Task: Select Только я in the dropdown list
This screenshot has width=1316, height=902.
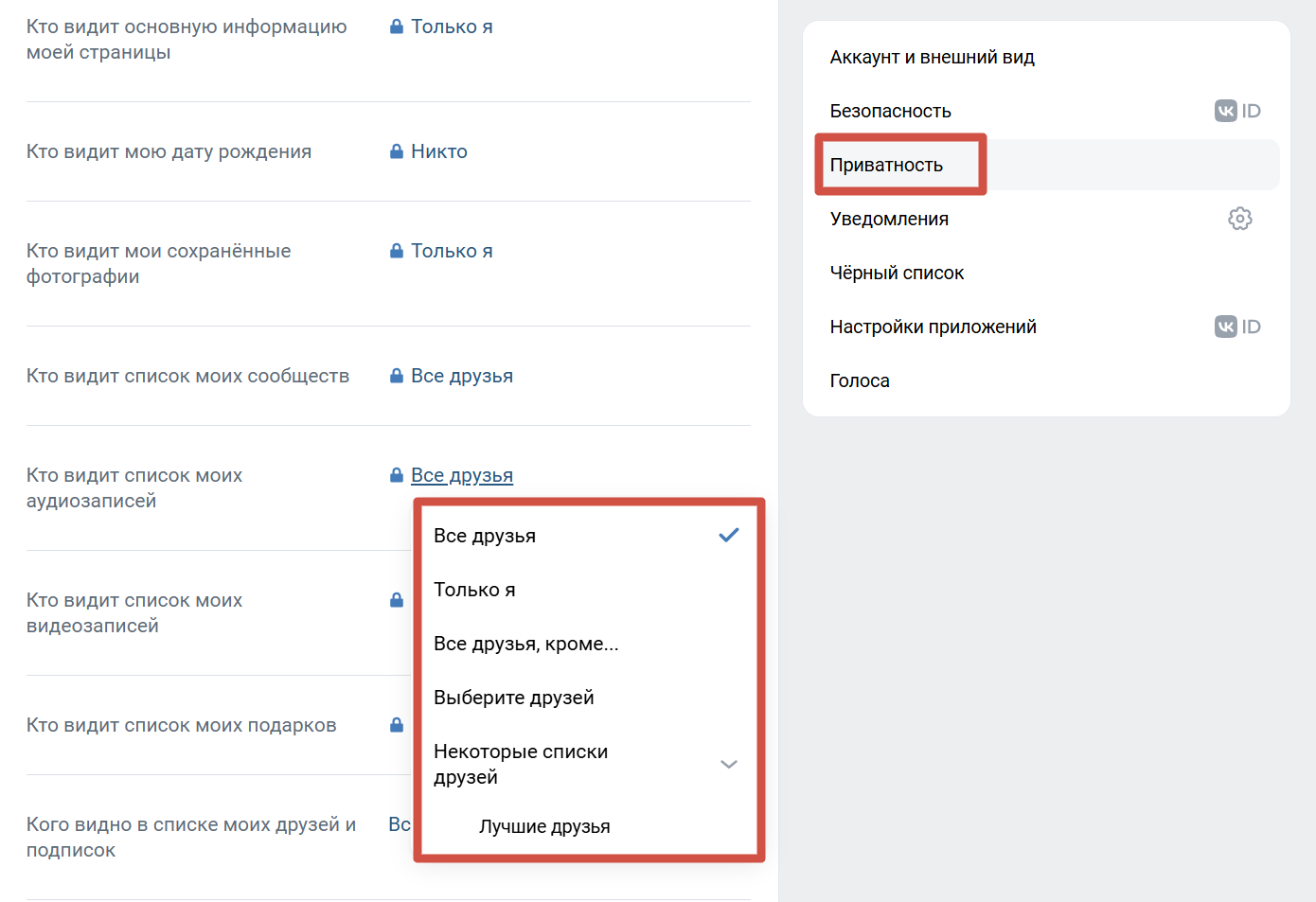Action: [x=474, y=590]
